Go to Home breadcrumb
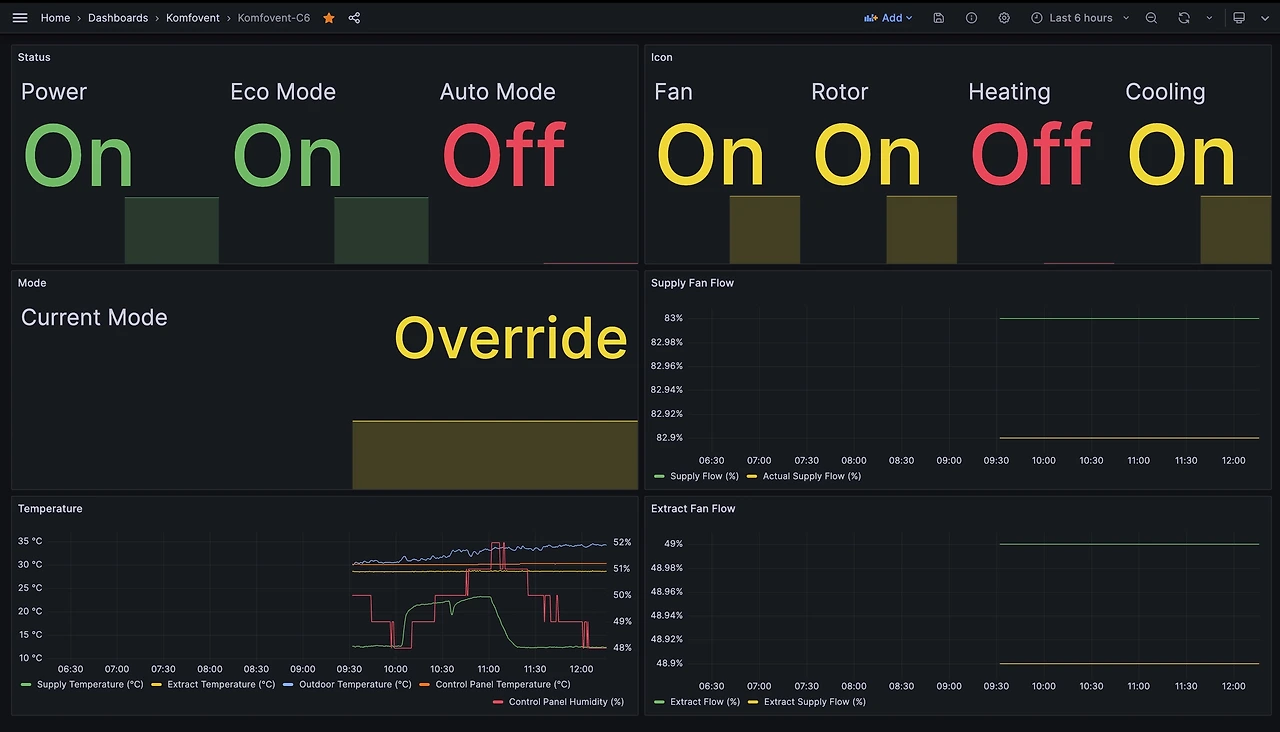Image resolution: width=1280 pixels, height=732 pixels. (x=55, y=18)
